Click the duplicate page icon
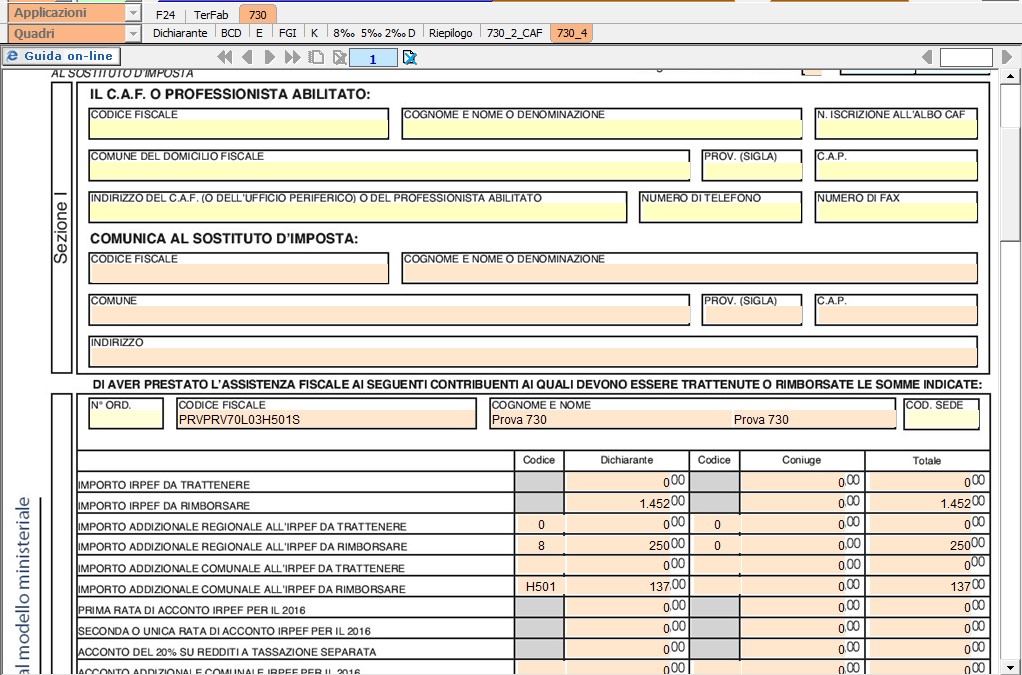The image size is (1022, 675). pyautogui.click(x=316, y=57)
